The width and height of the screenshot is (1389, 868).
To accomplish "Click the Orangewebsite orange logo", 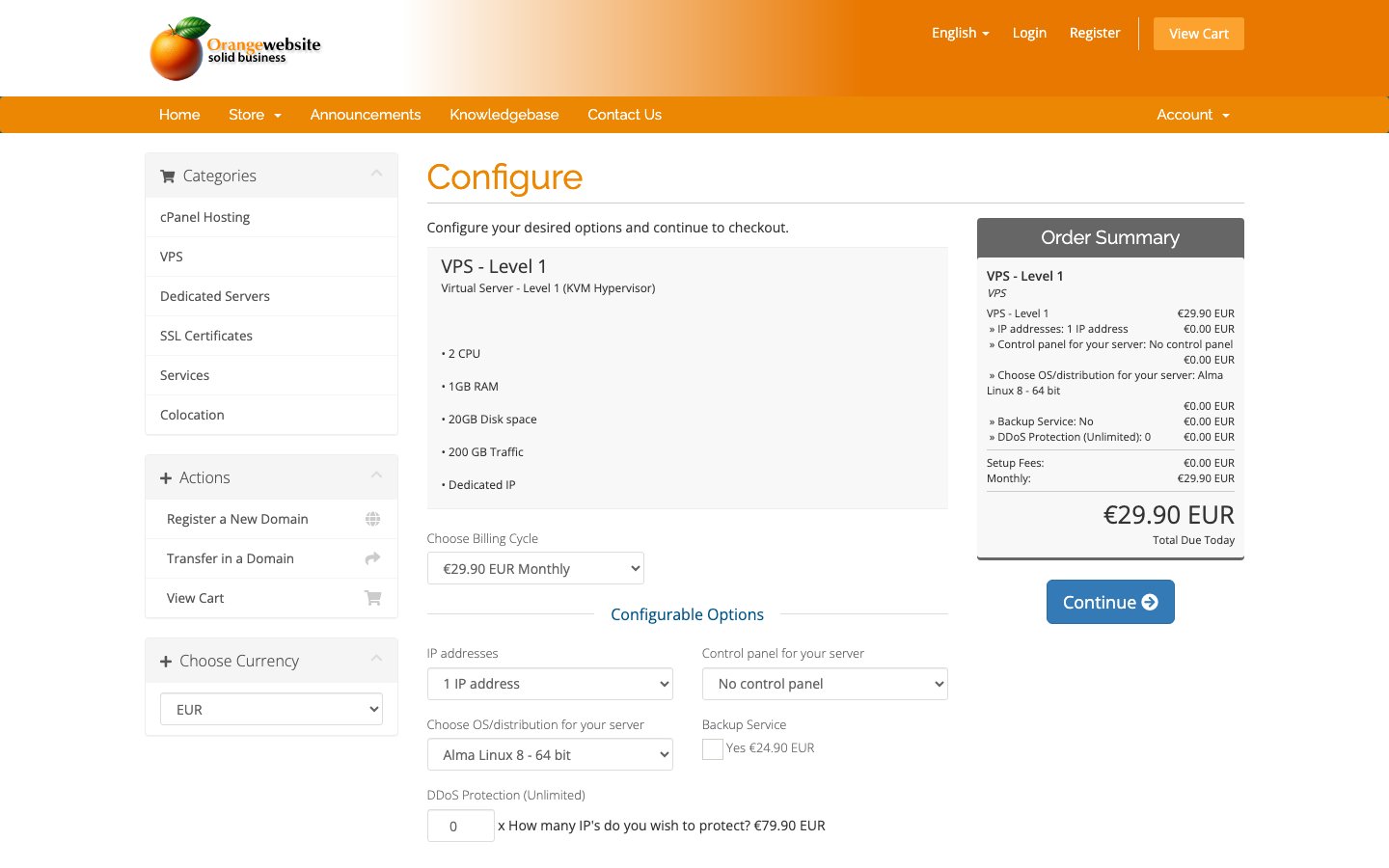I will coord(235,48).
